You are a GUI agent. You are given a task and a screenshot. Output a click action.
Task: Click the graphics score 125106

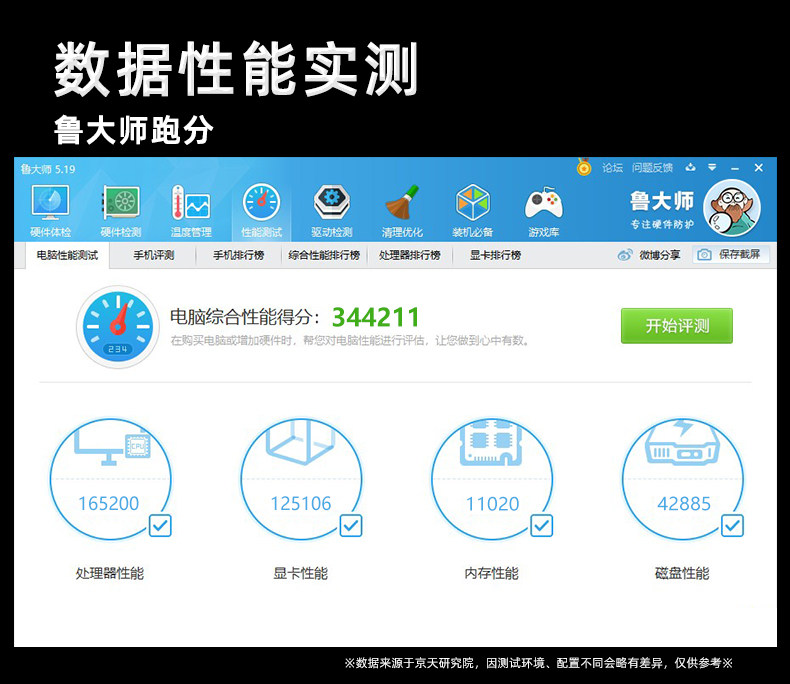(x=301, y=504)
